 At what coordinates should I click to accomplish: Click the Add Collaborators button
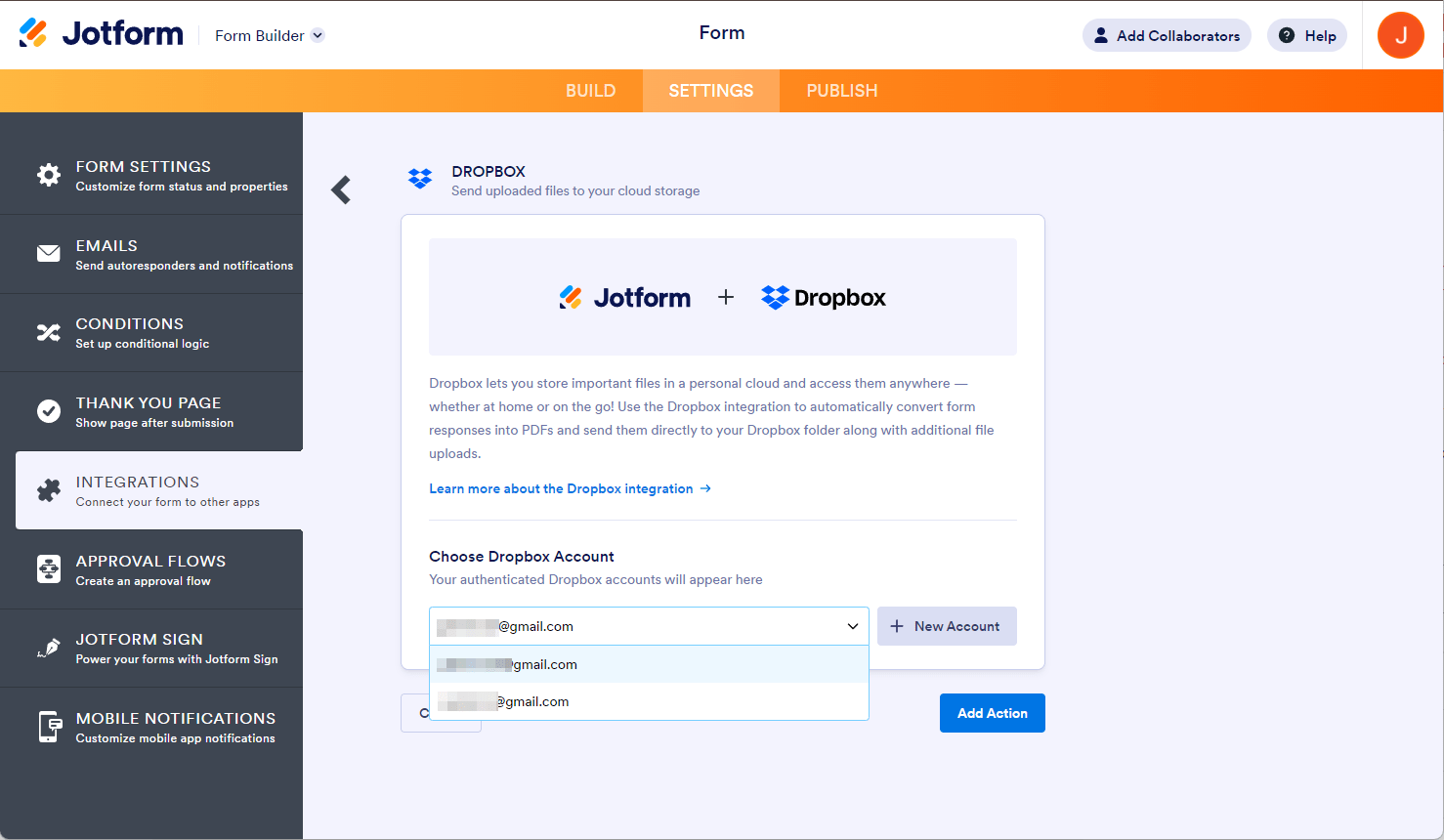(1167, 35)
